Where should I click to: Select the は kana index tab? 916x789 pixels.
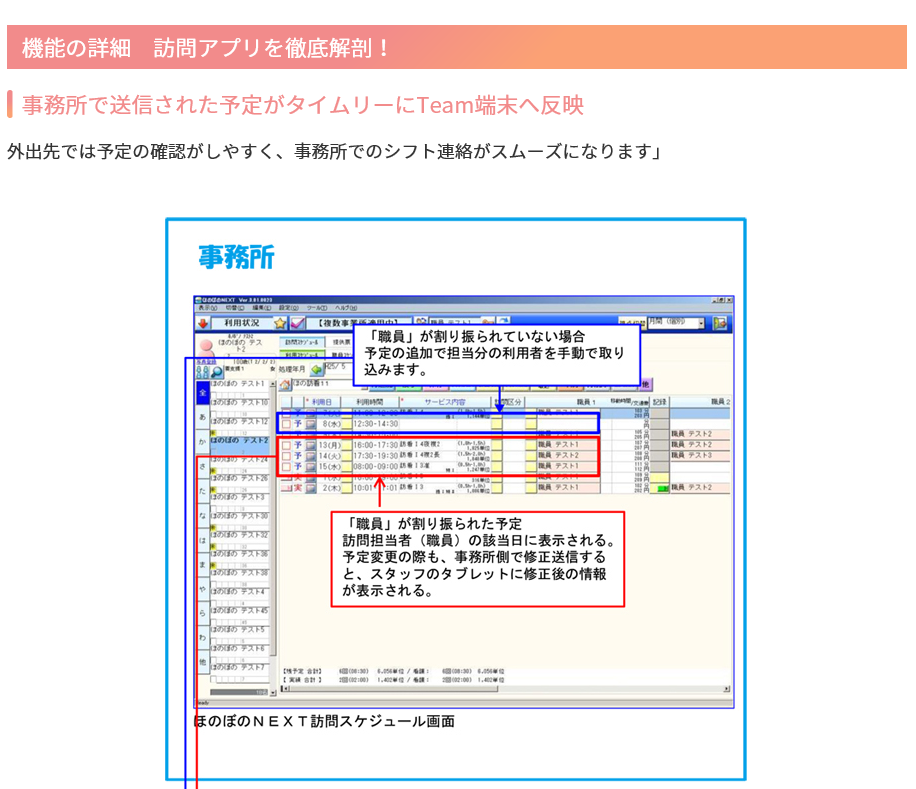(203, 540)
